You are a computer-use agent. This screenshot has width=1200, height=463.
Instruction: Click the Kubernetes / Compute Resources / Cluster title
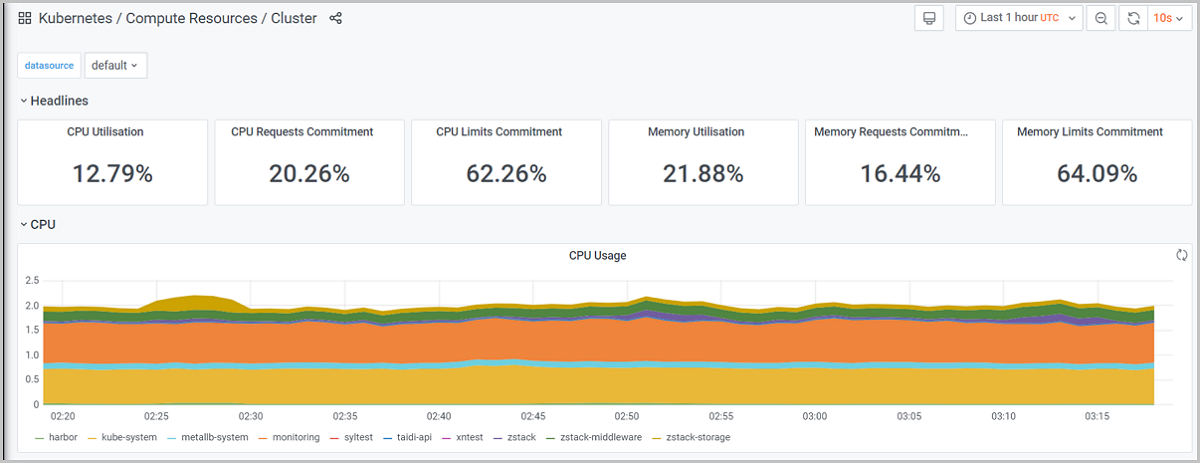coord(177,18)
